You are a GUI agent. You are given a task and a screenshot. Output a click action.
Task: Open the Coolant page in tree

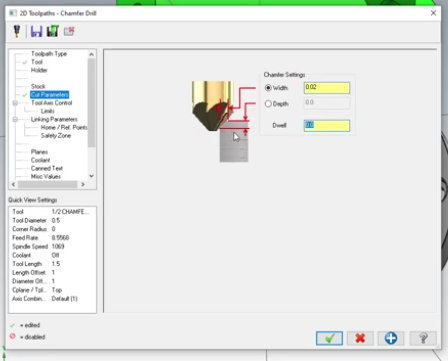click(40, 160)
